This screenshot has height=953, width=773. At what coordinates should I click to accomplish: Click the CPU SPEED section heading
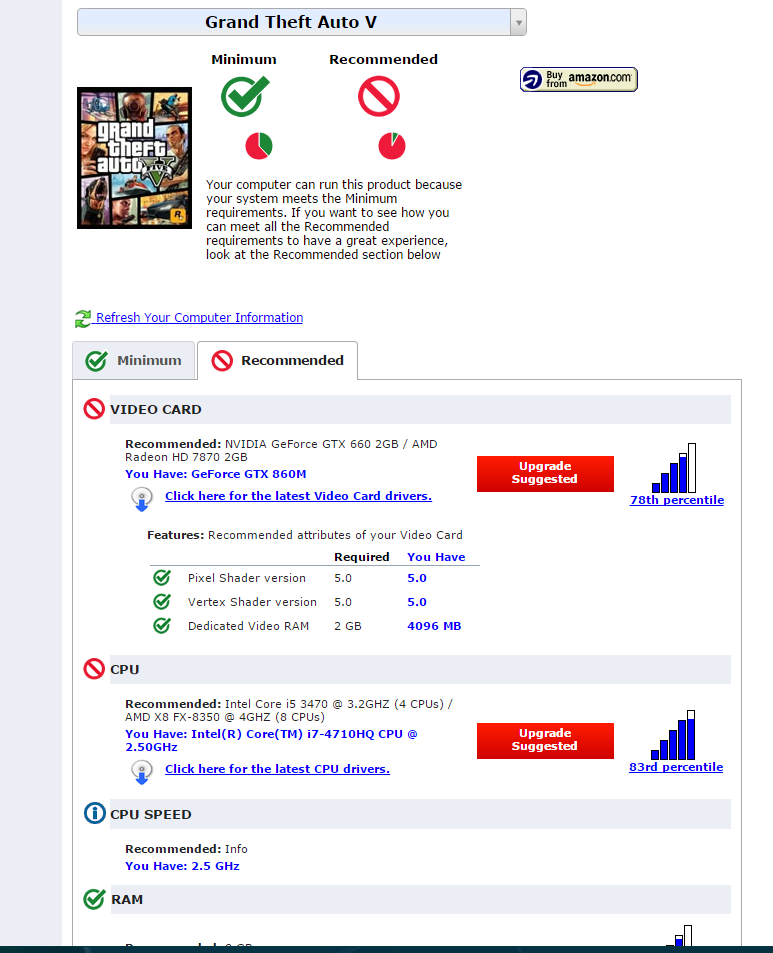pos(151,814)
